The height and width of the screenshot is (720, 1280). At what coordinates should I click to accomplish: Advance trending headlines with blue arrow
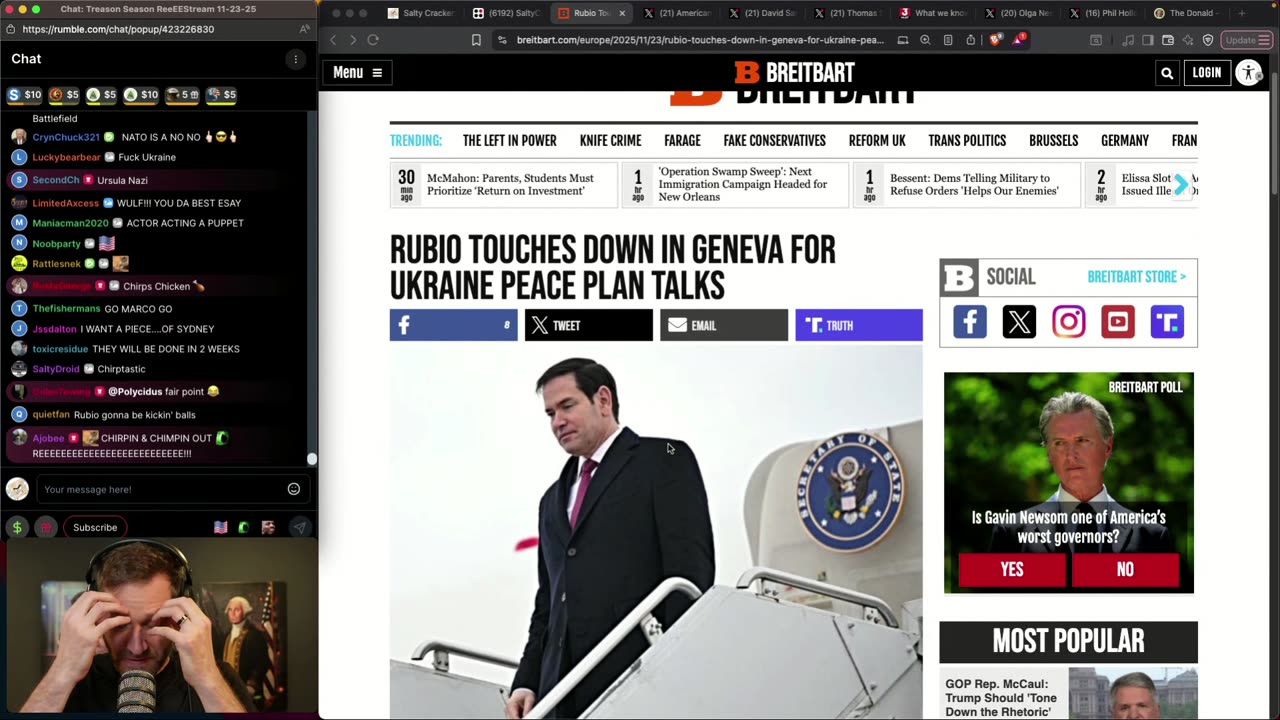point(1181,185)
